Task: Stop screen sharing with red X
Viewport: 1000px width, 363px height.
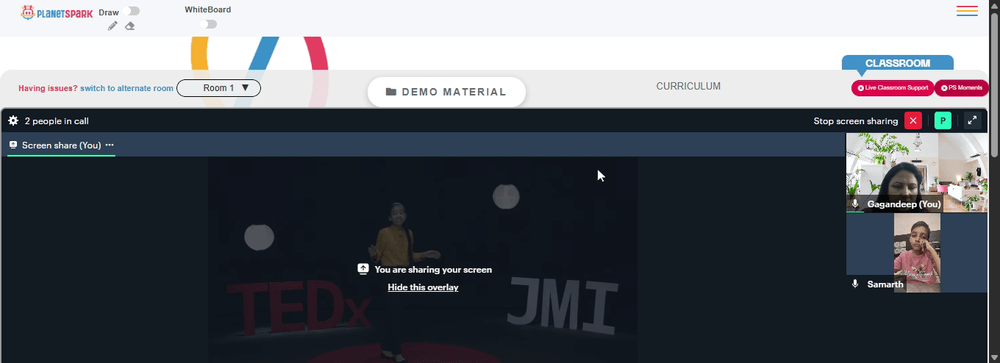Action: [913, 121]
